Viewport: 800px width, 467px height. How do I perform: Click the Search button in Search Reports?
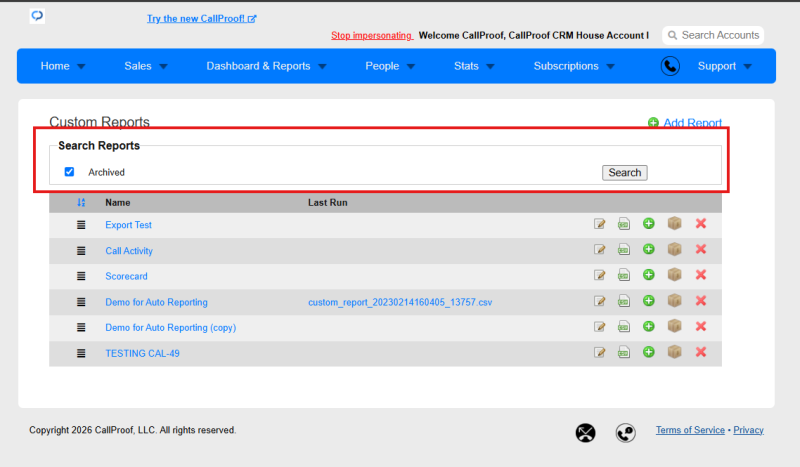click(x=624, y=173)
